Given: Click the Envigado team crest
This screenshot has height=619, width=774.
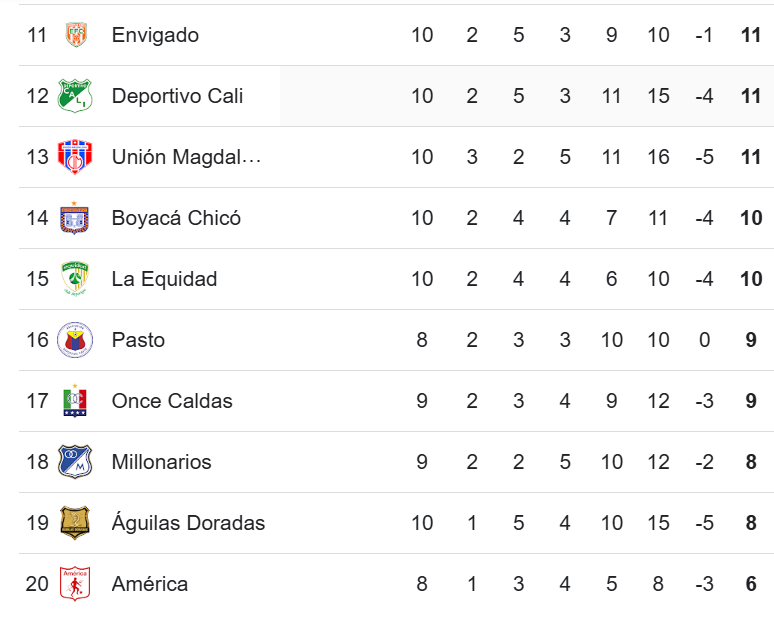Looking at the screenshot, I should pos(77,35).
